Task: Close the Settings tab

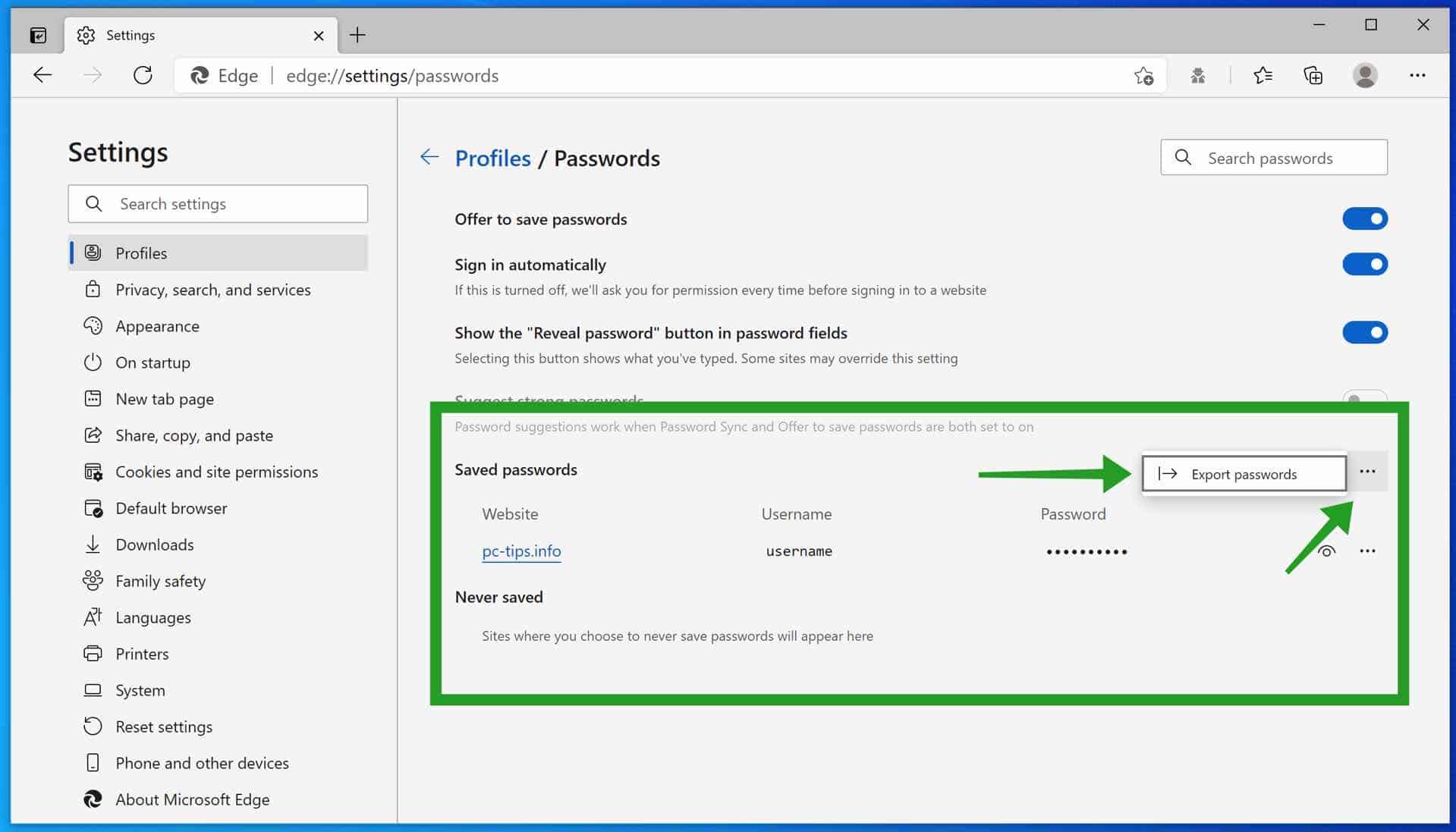Action: click(319, 36)
